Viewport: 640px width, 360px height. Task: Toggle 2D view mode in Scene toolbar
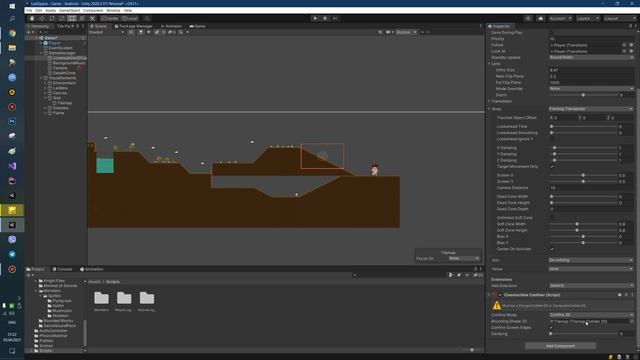click(x=131, y=32)
